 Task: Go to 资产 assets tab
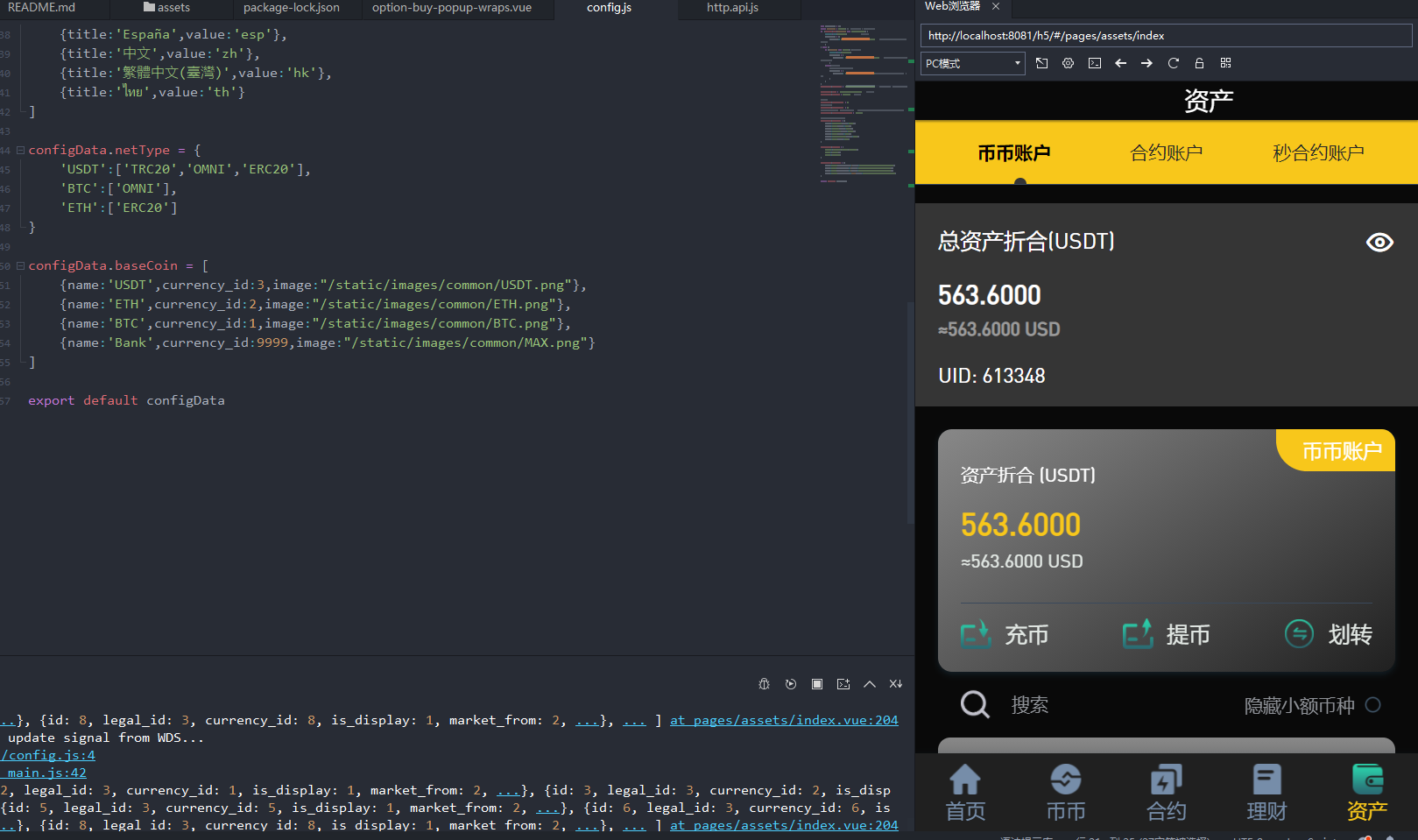tap(1367, 793)
